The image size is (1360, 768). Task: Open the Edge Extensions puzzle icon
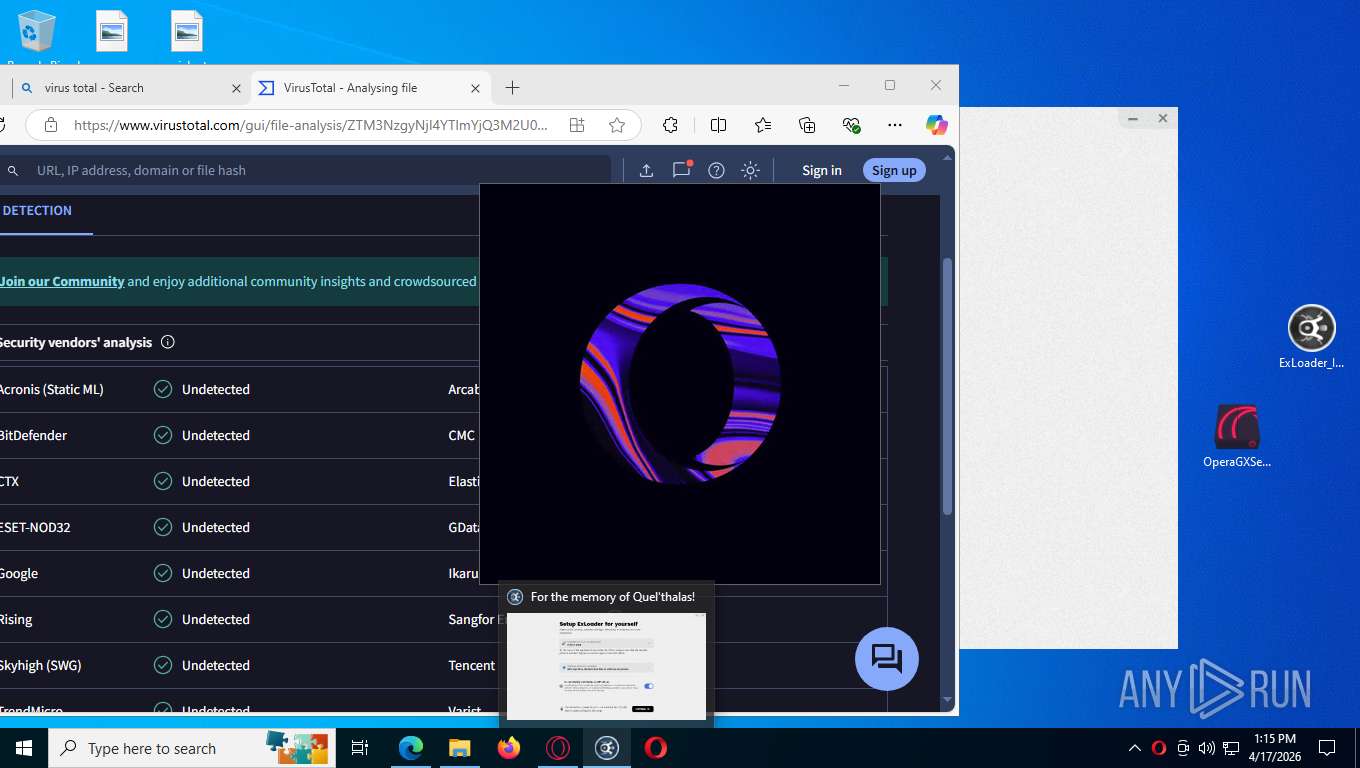coord(671,125)
